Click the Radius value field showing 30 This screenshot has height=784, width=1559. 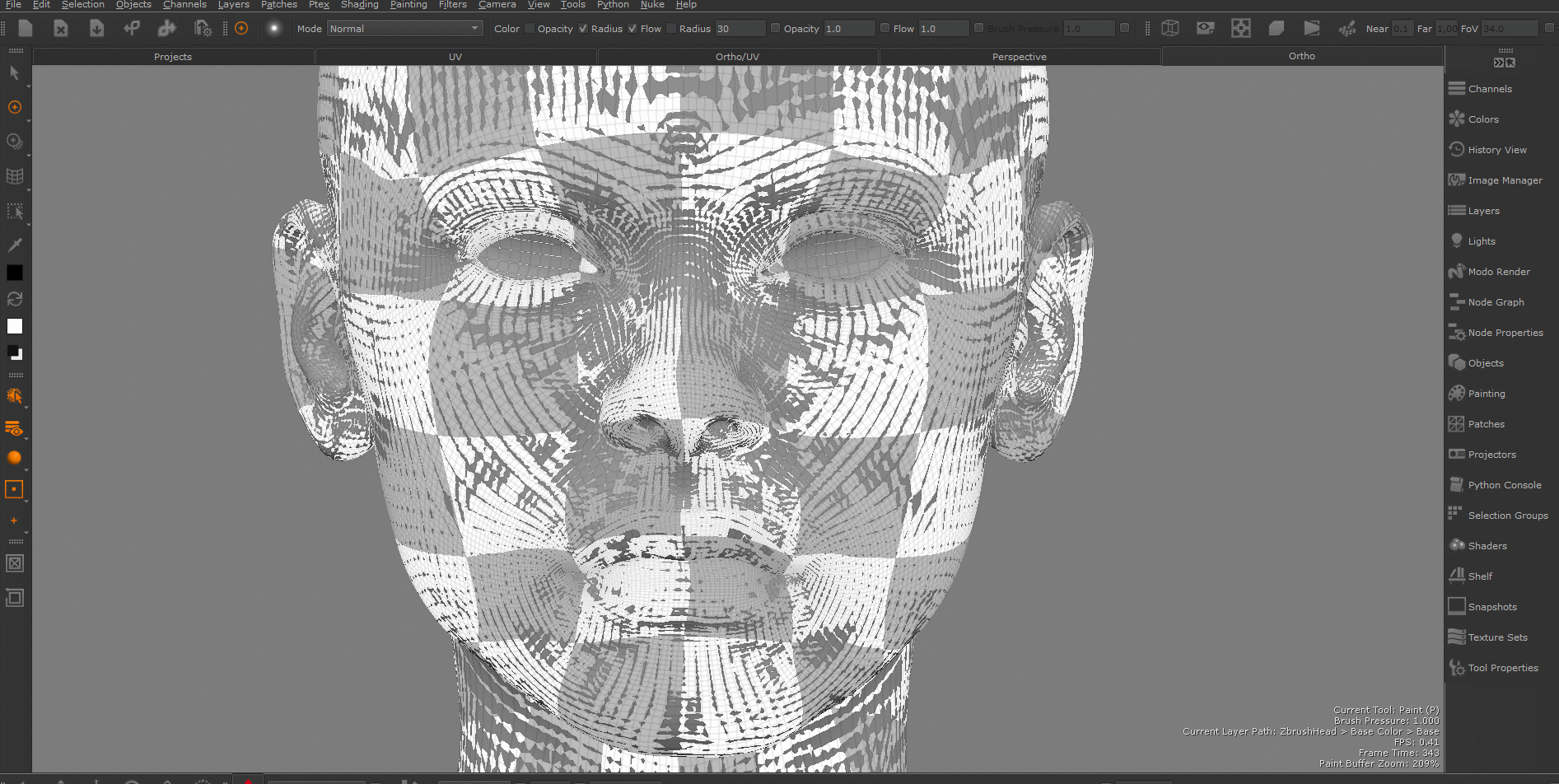point(740,28)
